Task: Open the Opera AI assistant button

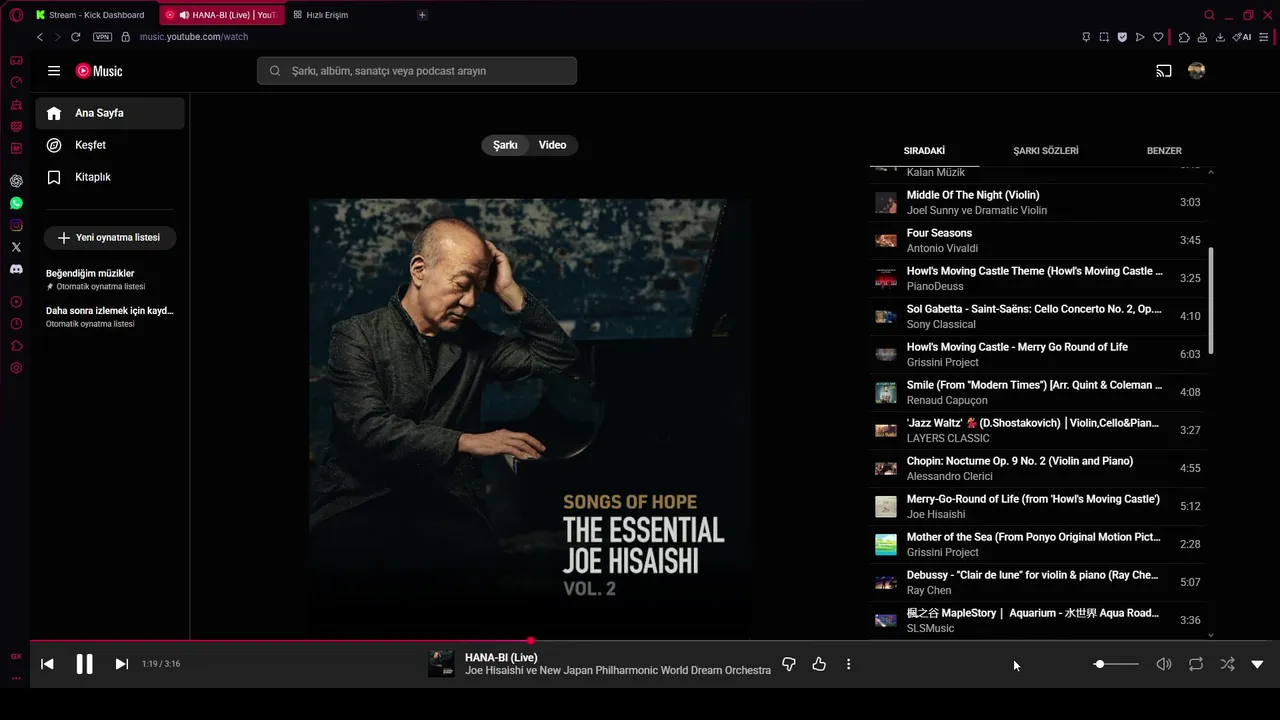Action: (1242, 37)
